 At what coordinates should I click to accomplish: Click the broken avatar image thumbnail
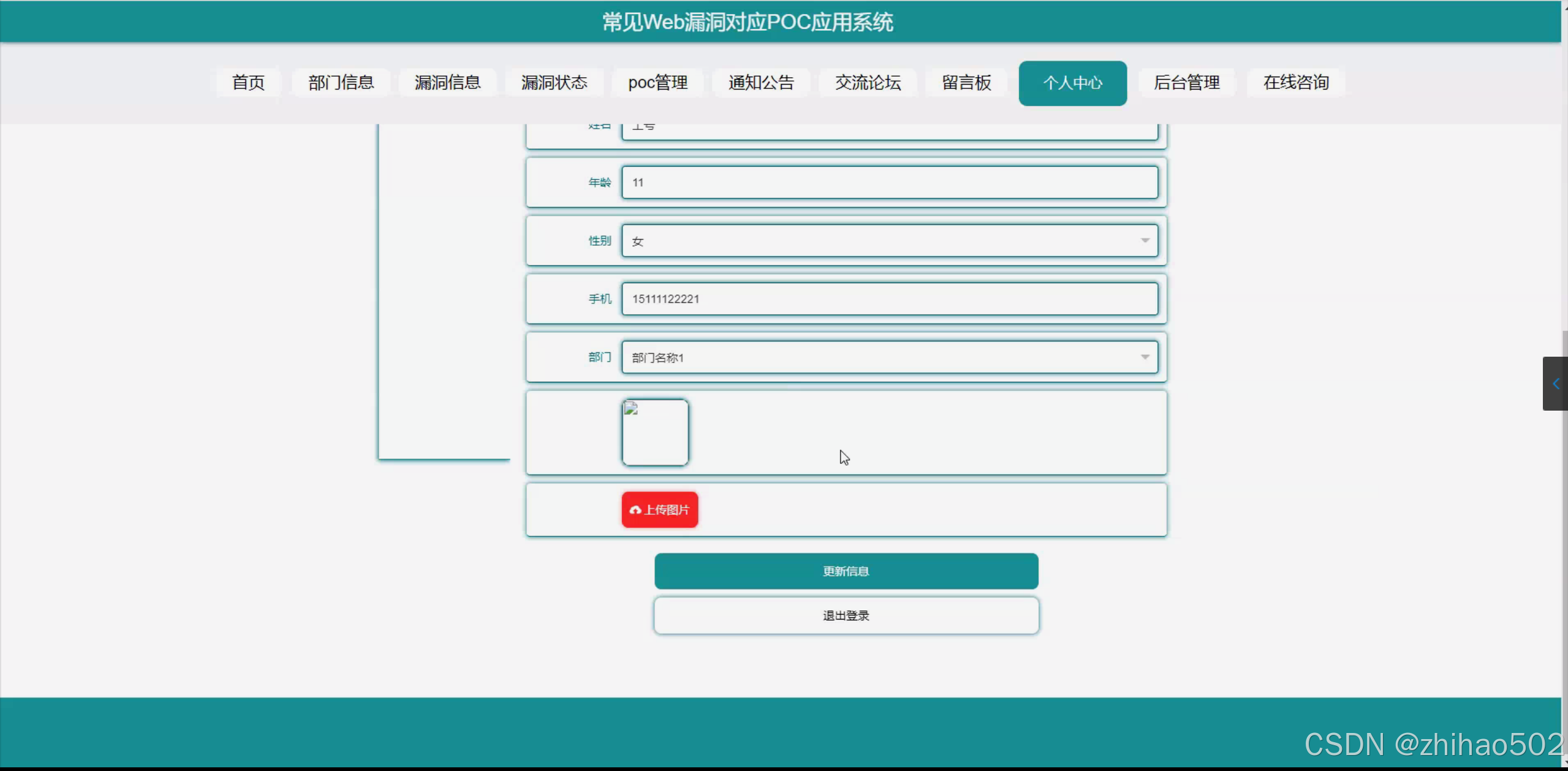click(655, 432)
